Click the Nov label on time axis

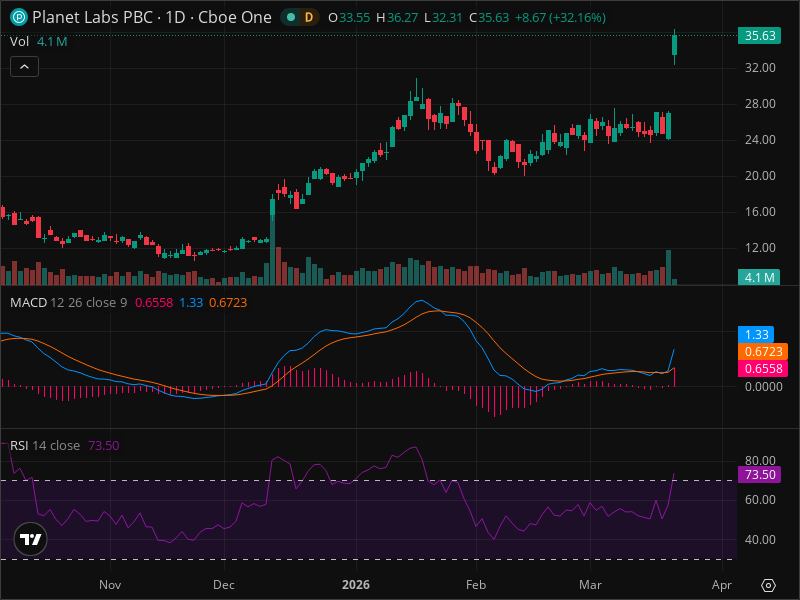tap(110, 585)
